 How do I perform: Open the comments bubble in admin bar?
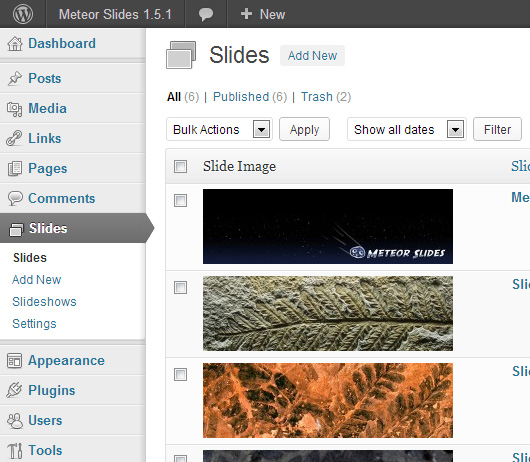[206, 15]
